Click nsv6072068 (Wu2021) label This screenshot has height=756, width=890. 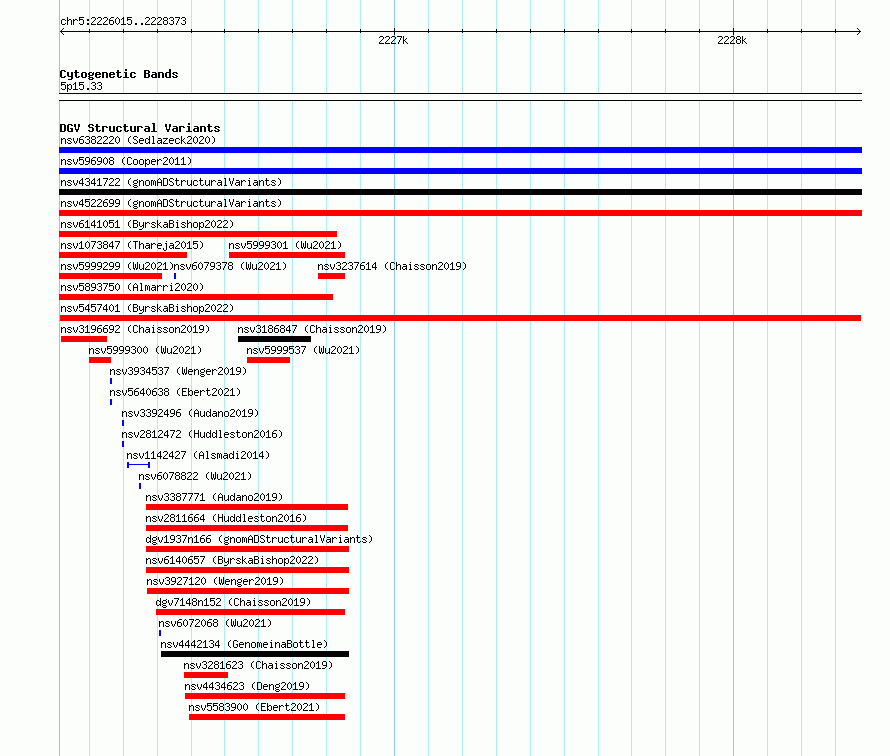coord(215,623)
